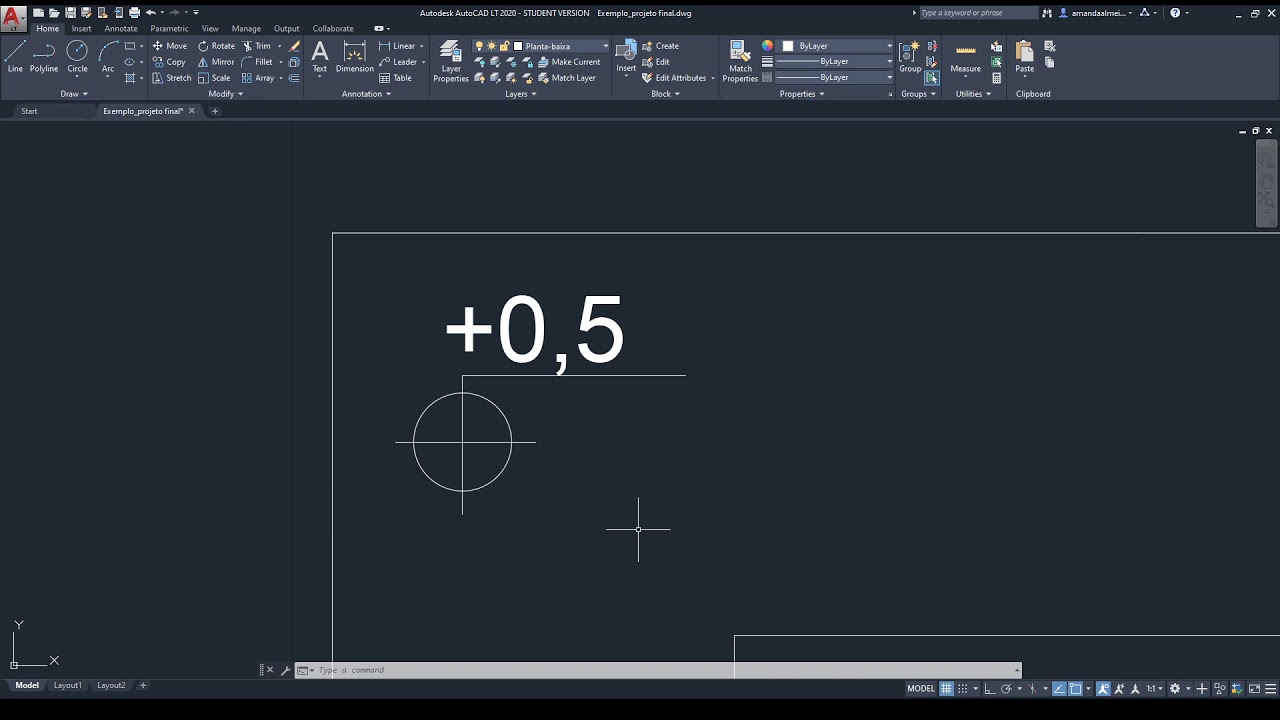Insert a Table annotation
1280x720 pixels.
[x=395, y=78]
